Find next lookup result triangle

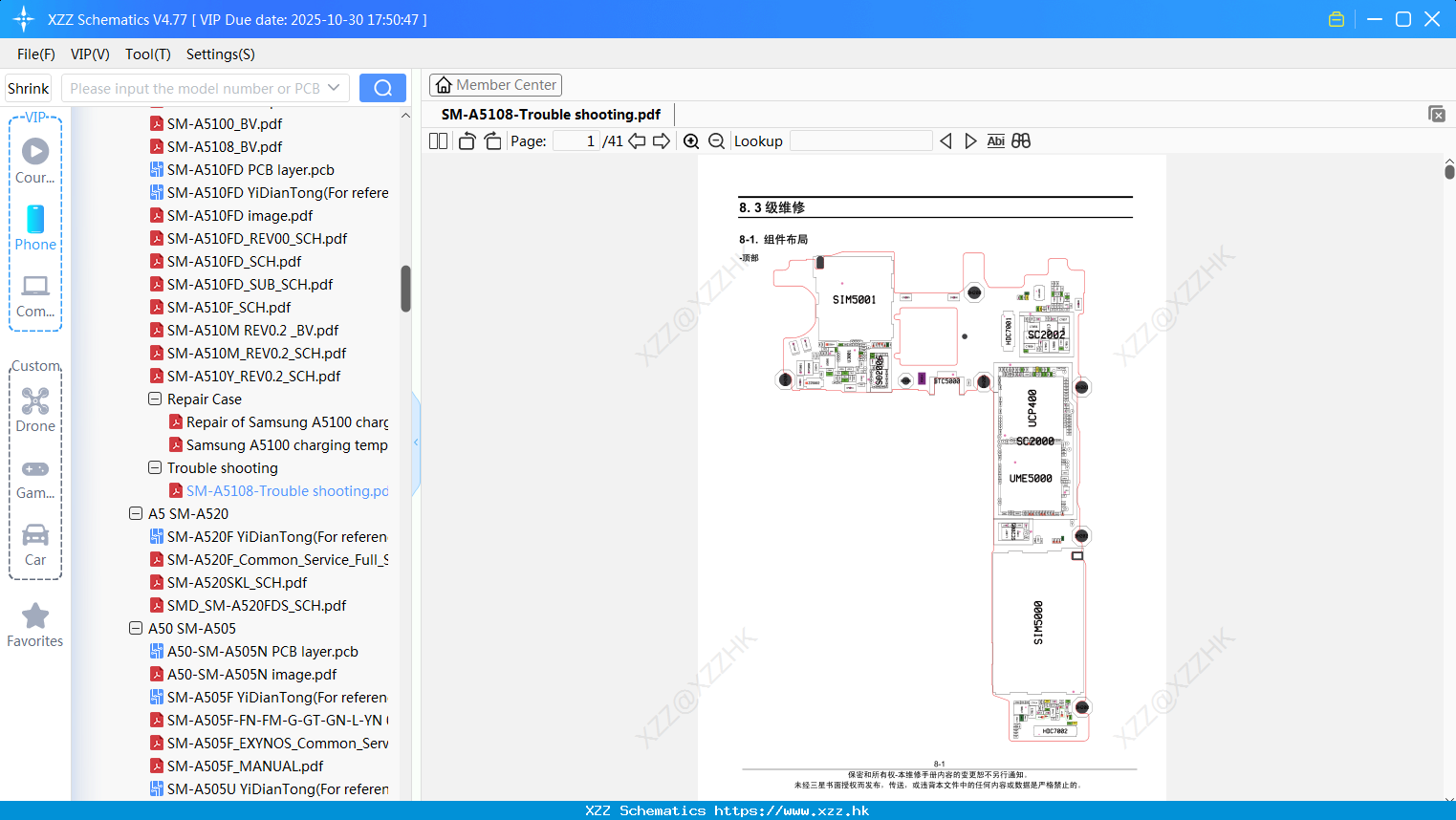pos(970,140)
